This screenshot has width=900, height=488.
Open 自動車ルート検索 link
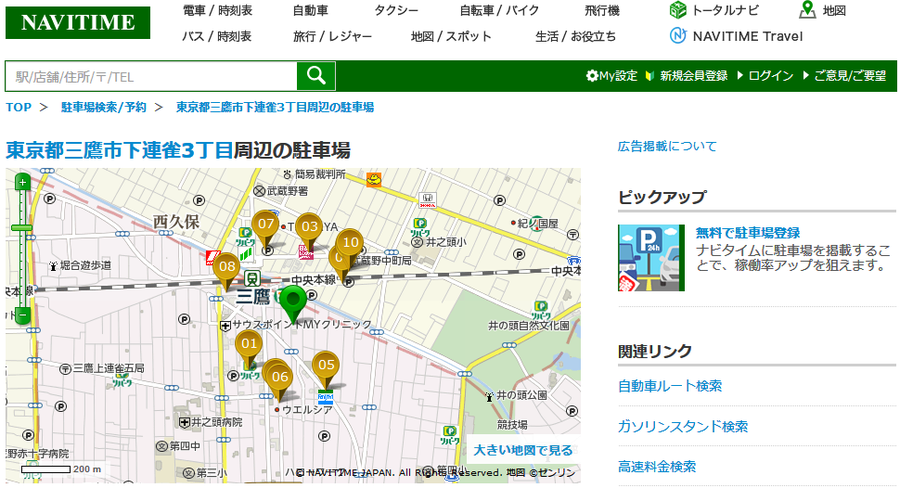click(x=670, y=386)
